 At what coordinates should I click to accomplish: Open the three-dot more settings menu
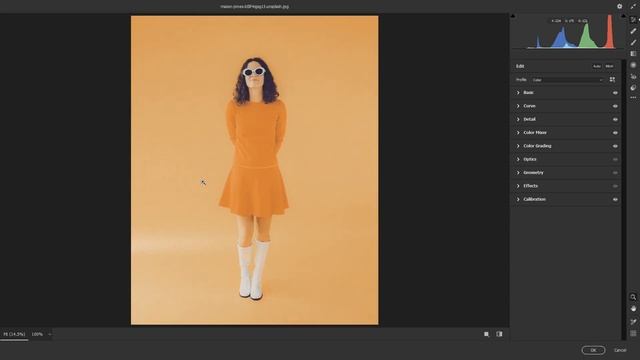[633, 98]
